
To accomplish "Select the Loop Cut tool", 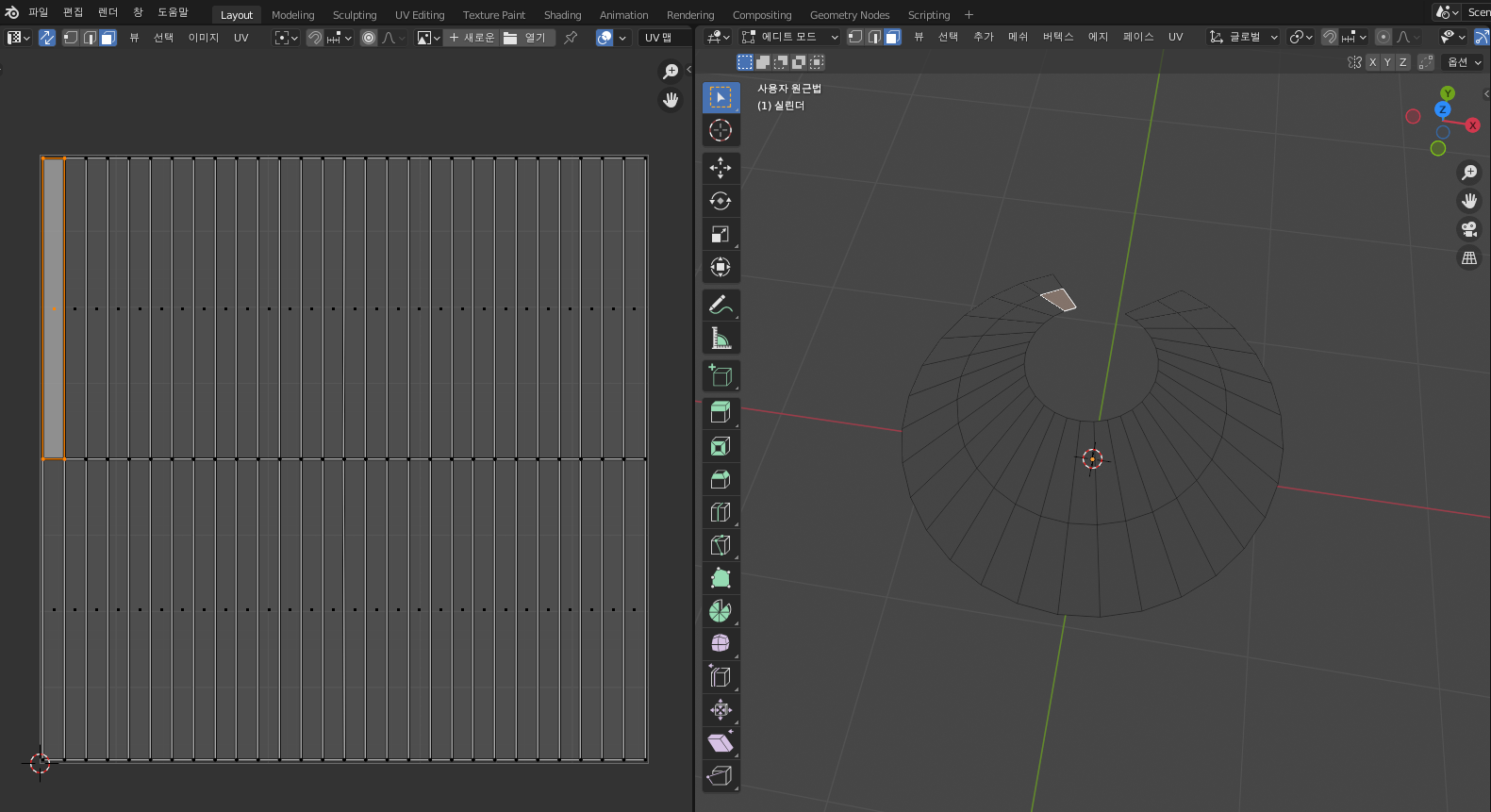I will [721, 512].
